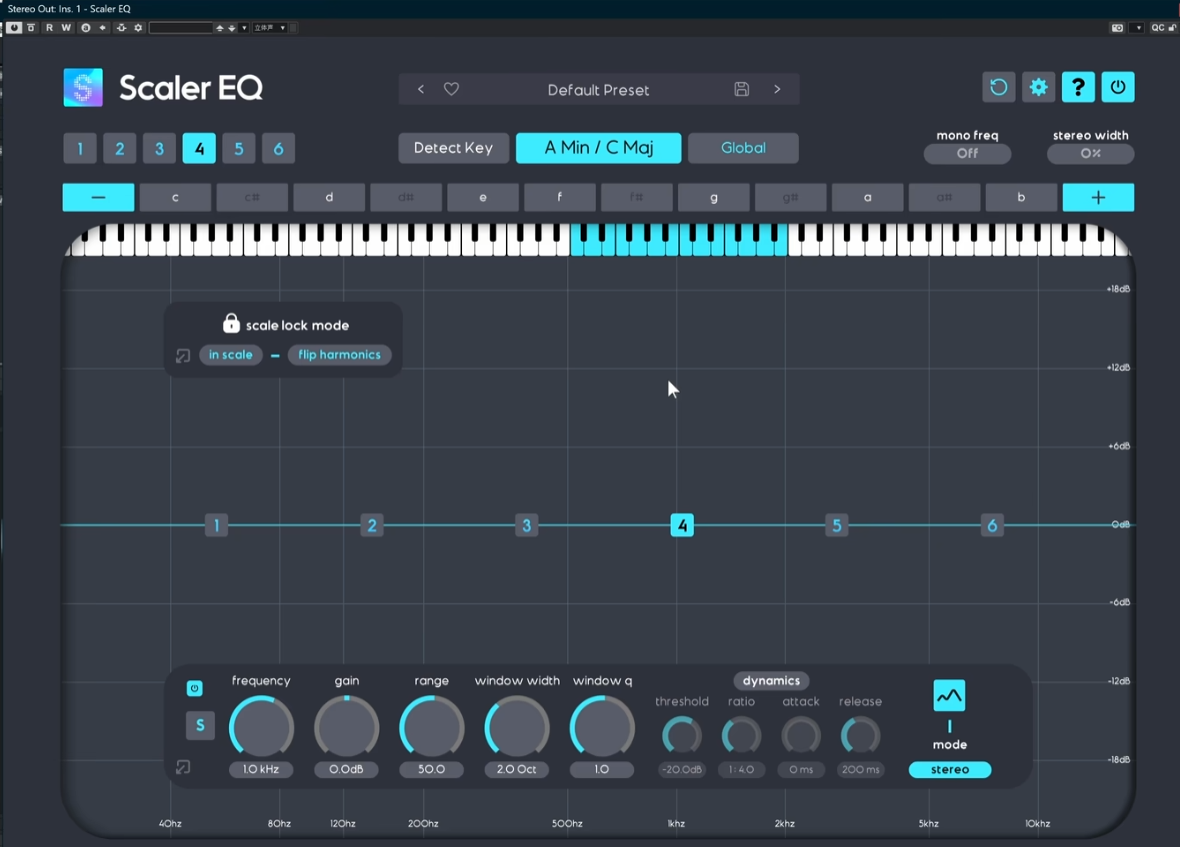Image resolution: width=1180 pixels, height=847 pixels.
Task: Click the stereo mode selector
Action: (950, 770)
